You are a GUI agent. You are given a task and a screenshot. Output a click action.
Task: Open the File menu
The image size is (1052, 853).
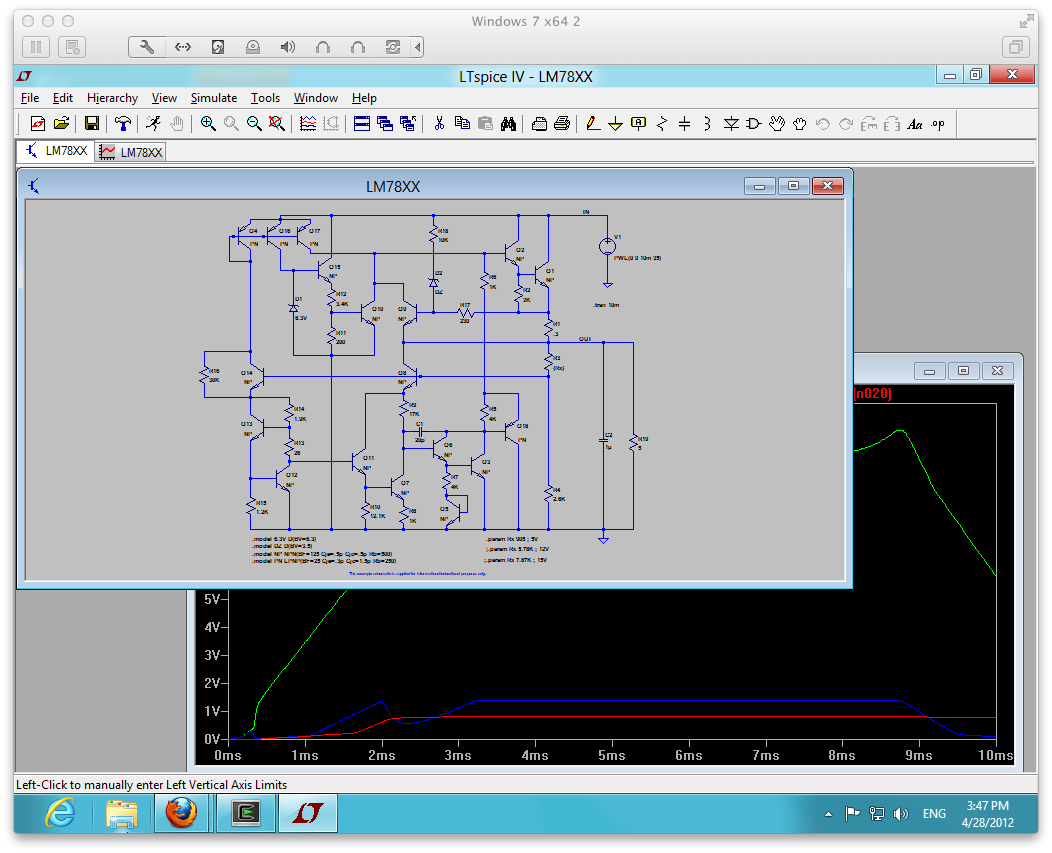pos(30,98)
